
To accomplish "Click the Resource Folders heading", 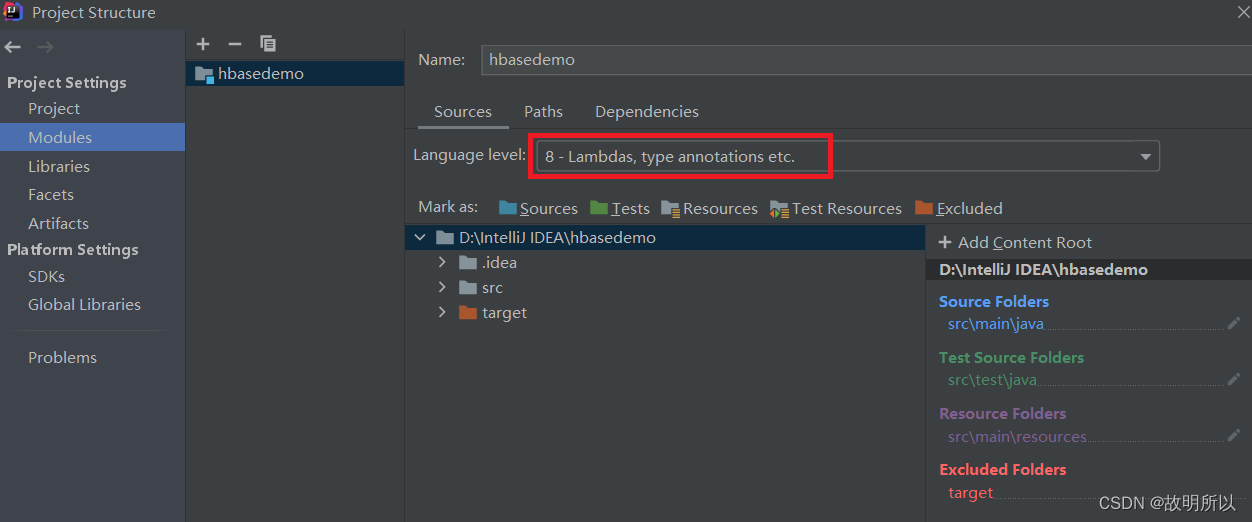I will (x=1002, y=413).
